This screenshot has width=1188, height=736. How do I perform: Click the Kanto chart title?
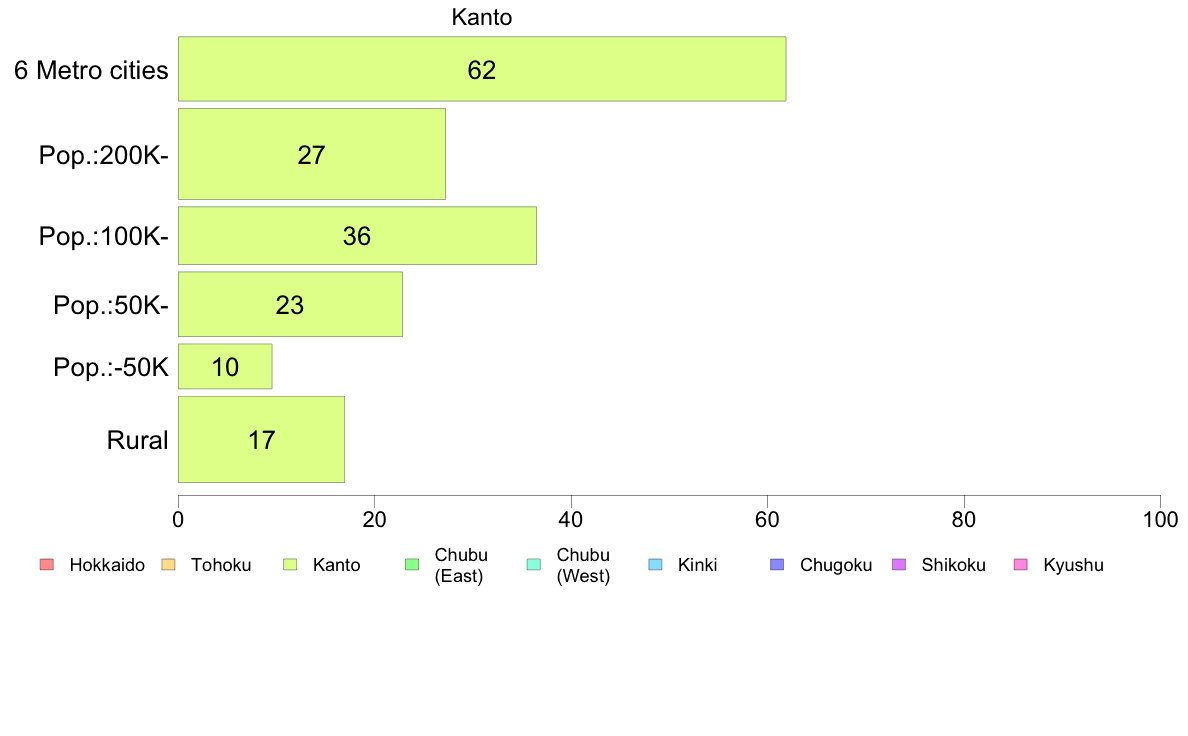482,17
